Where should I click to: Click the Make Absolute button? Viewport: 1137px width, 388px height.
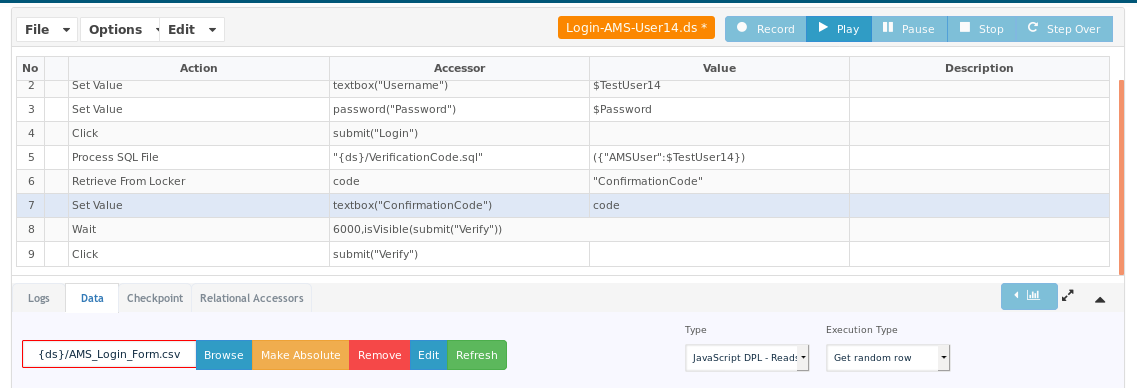pos(301,355)
